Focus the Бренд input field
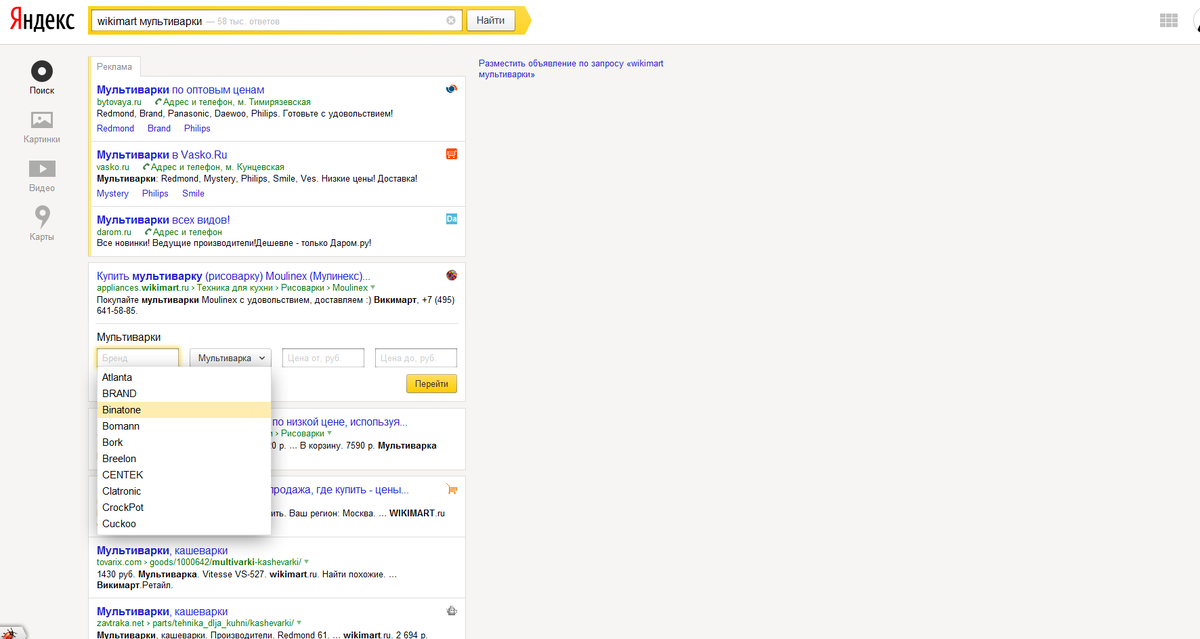Image resolution: width=1200 pixels, height=639 pixels. pyautogui.click(x=138, y=357)
